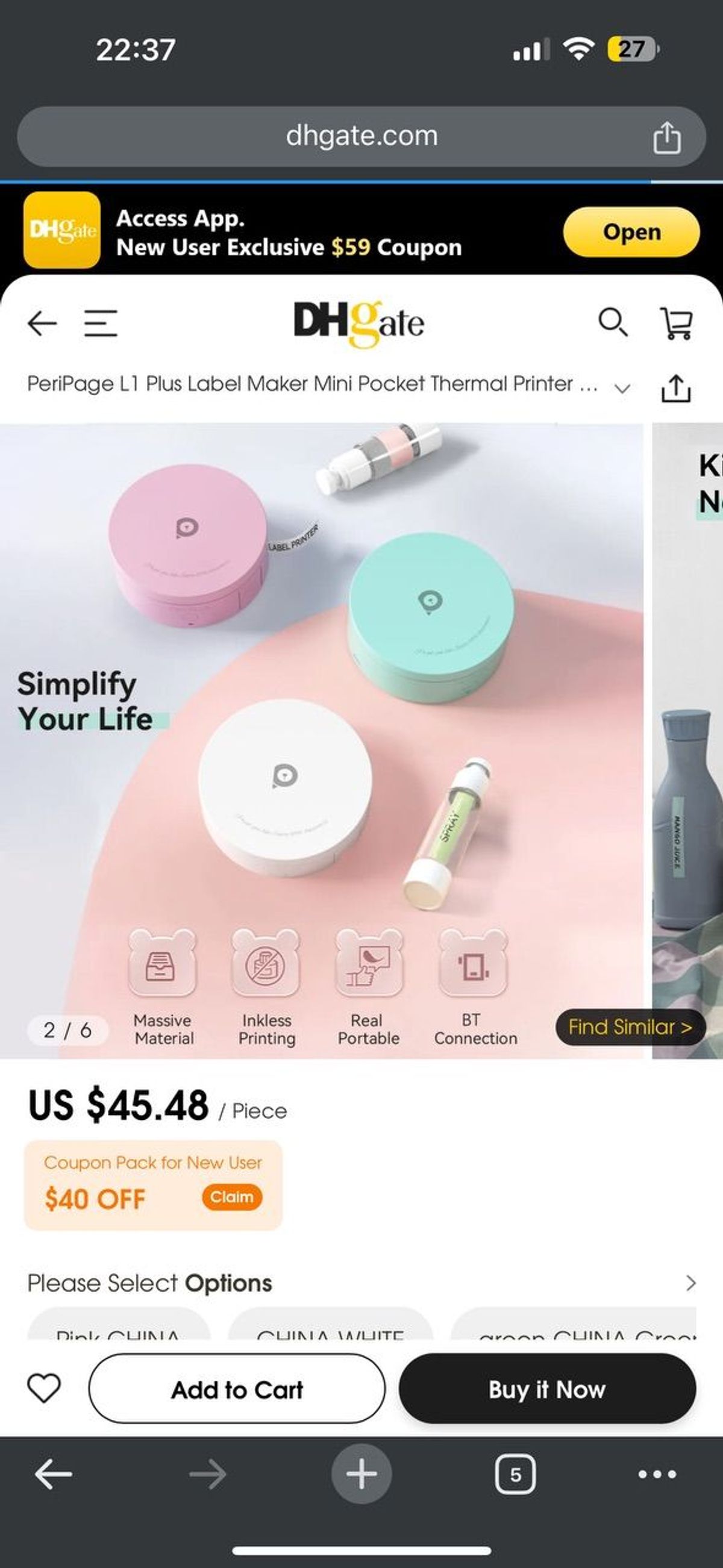Open the shopping cart icon
This screenshot has height=1568, width=723.
click(676, 323)
